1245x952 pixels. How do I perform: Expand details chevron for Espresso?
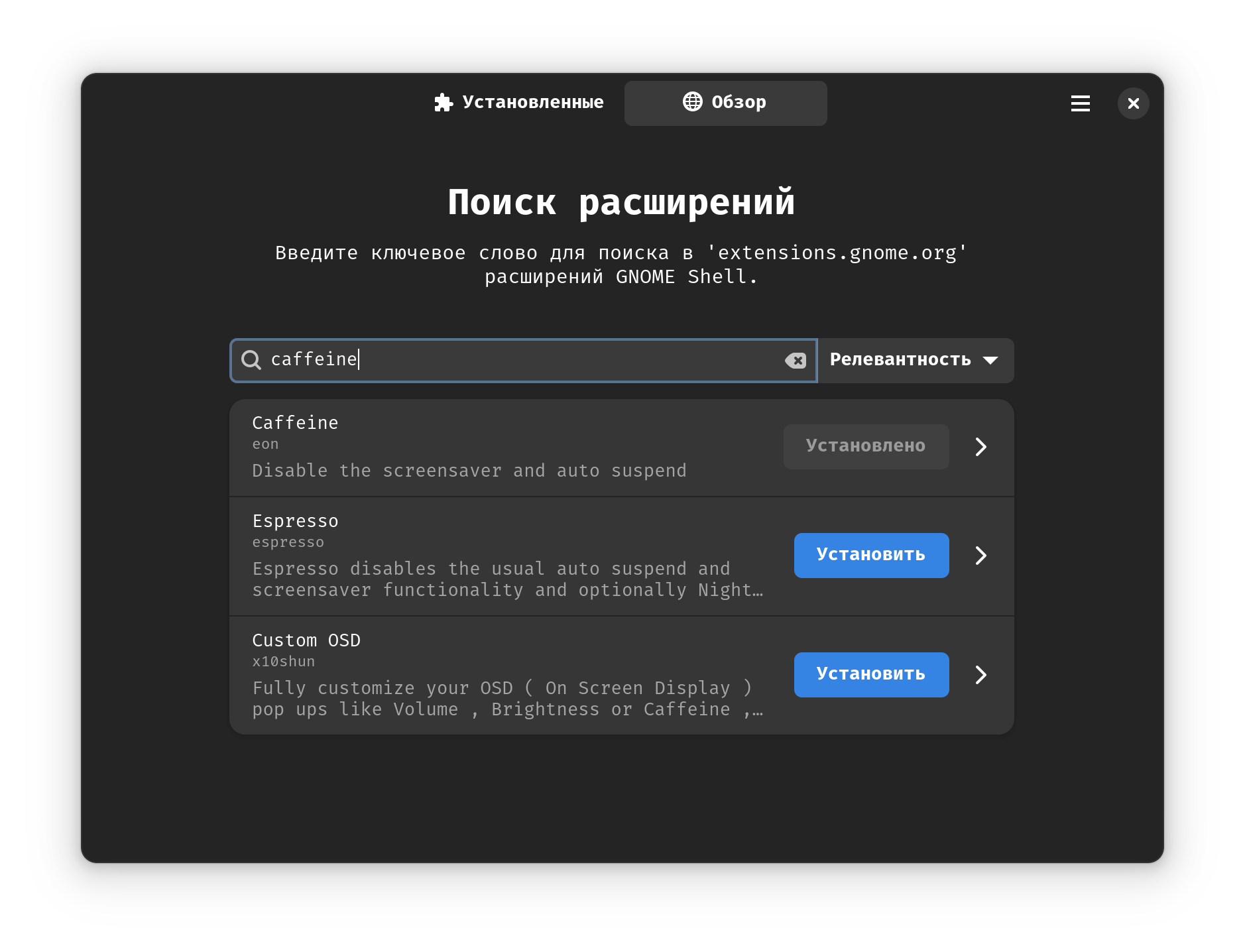point(980,556)
